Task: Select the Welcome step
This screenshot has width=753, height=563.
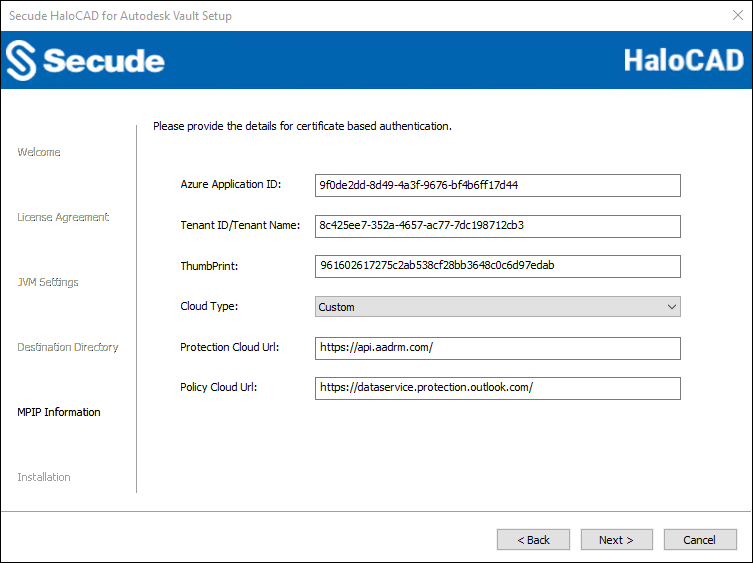Action: pos(39,152)
